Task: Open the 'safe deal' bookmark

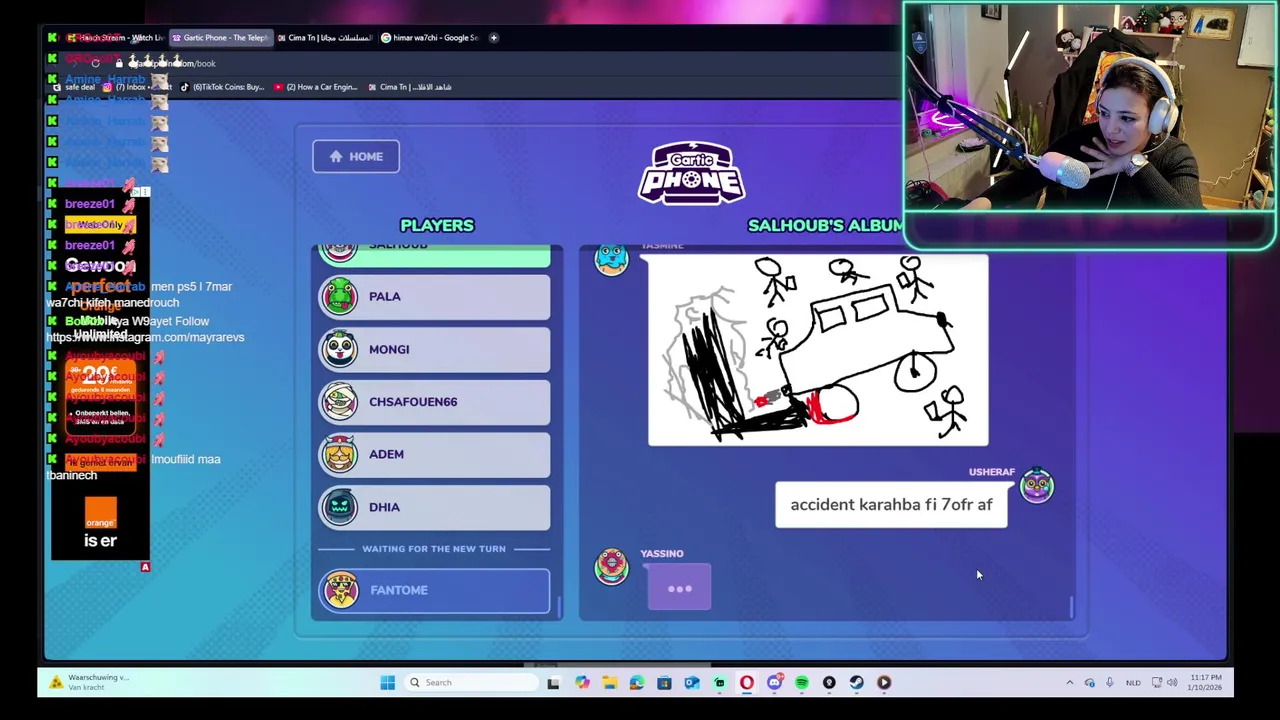Action: [74, 87]
